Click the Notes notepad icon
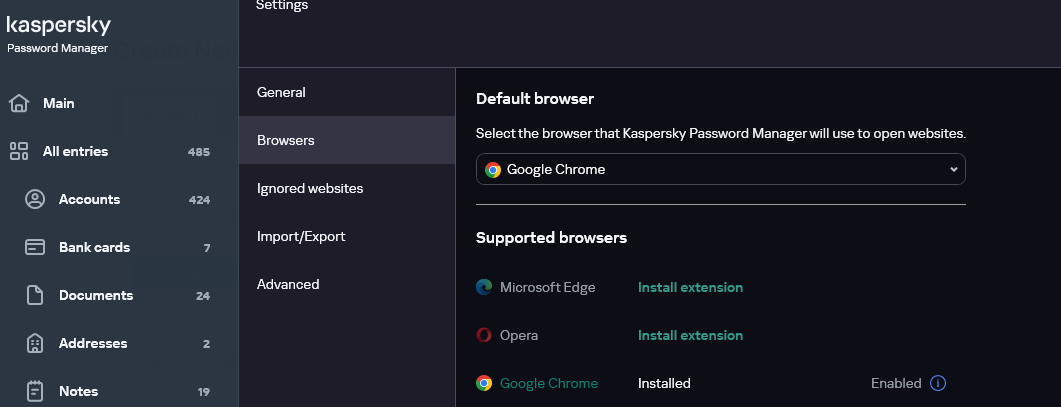Image resolution: width=1061 pixels, height=407 pixels. (x=35, y=391)
